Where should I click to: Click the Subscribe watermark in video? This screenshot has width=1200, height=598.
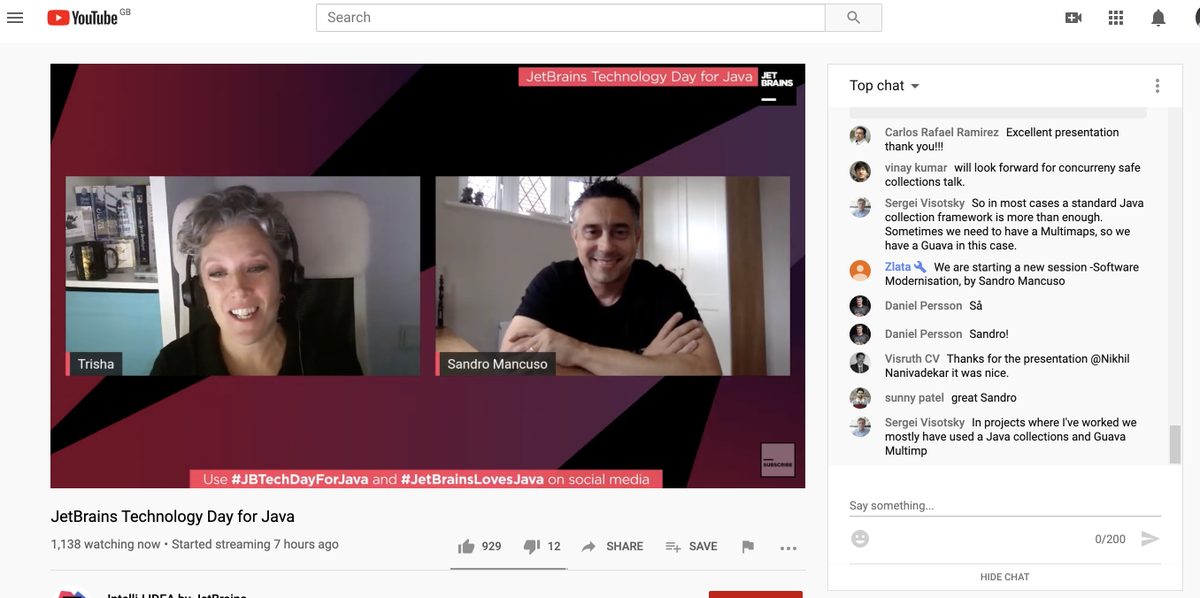click(777, 460)
